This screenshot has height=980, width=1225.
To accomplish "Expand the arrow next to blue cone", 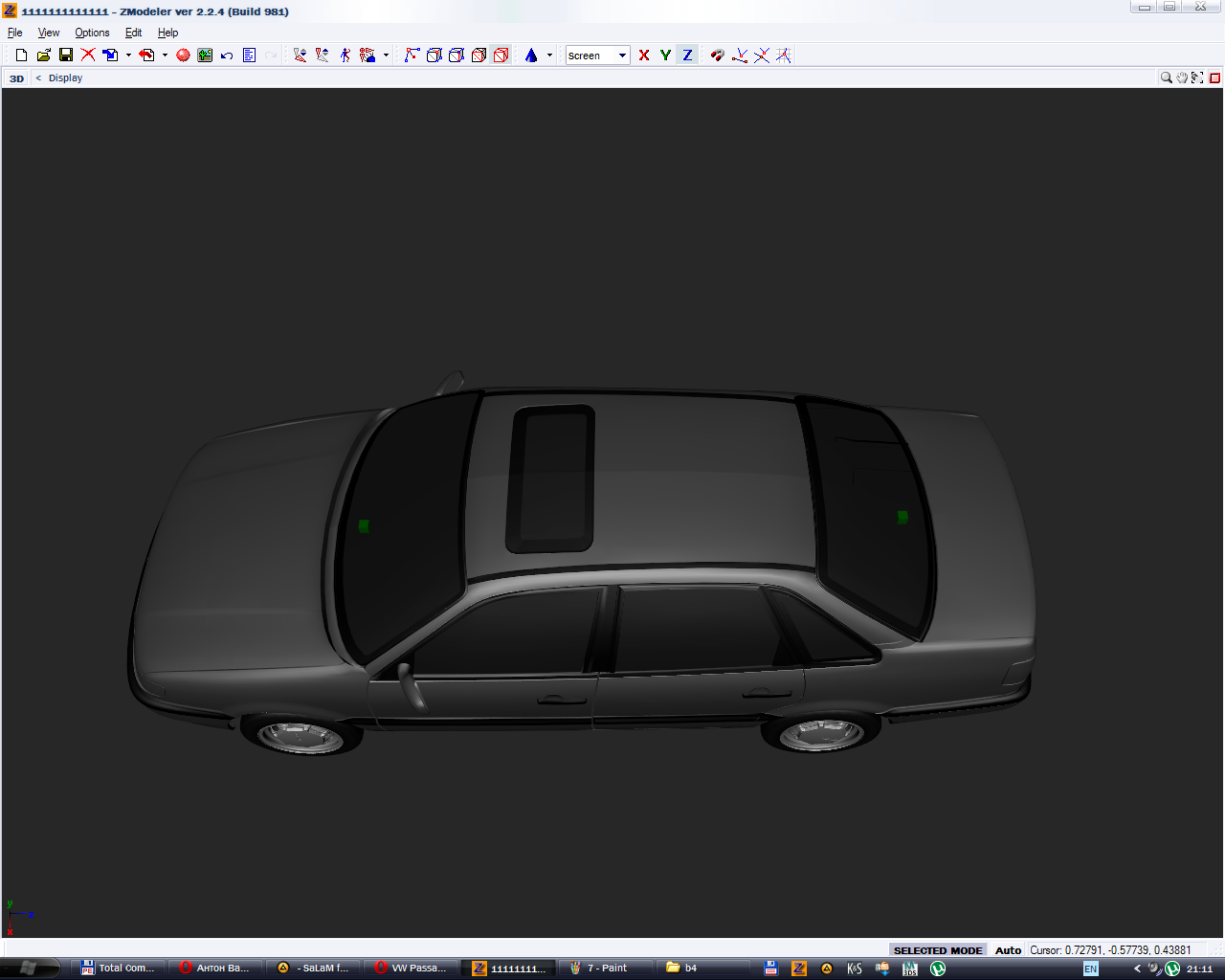I will [x=549, y=56].
